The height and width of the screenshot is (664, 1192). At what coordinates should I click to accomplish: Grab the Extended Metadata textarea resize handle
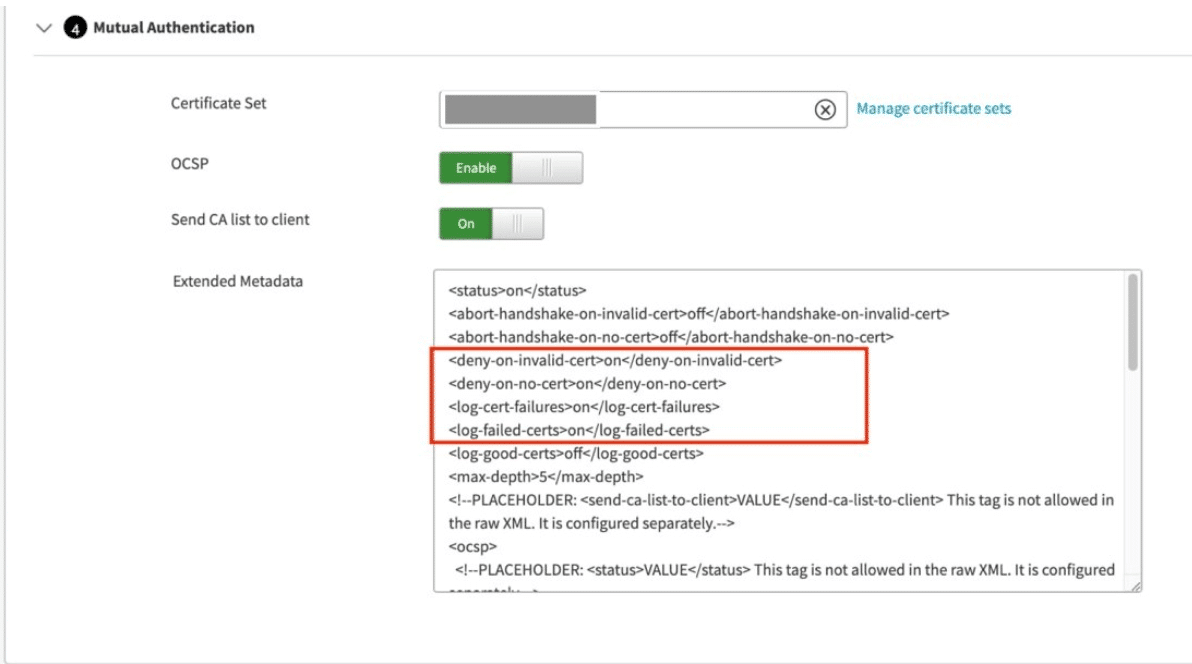pyautogui.click(x=1135, y=587)
